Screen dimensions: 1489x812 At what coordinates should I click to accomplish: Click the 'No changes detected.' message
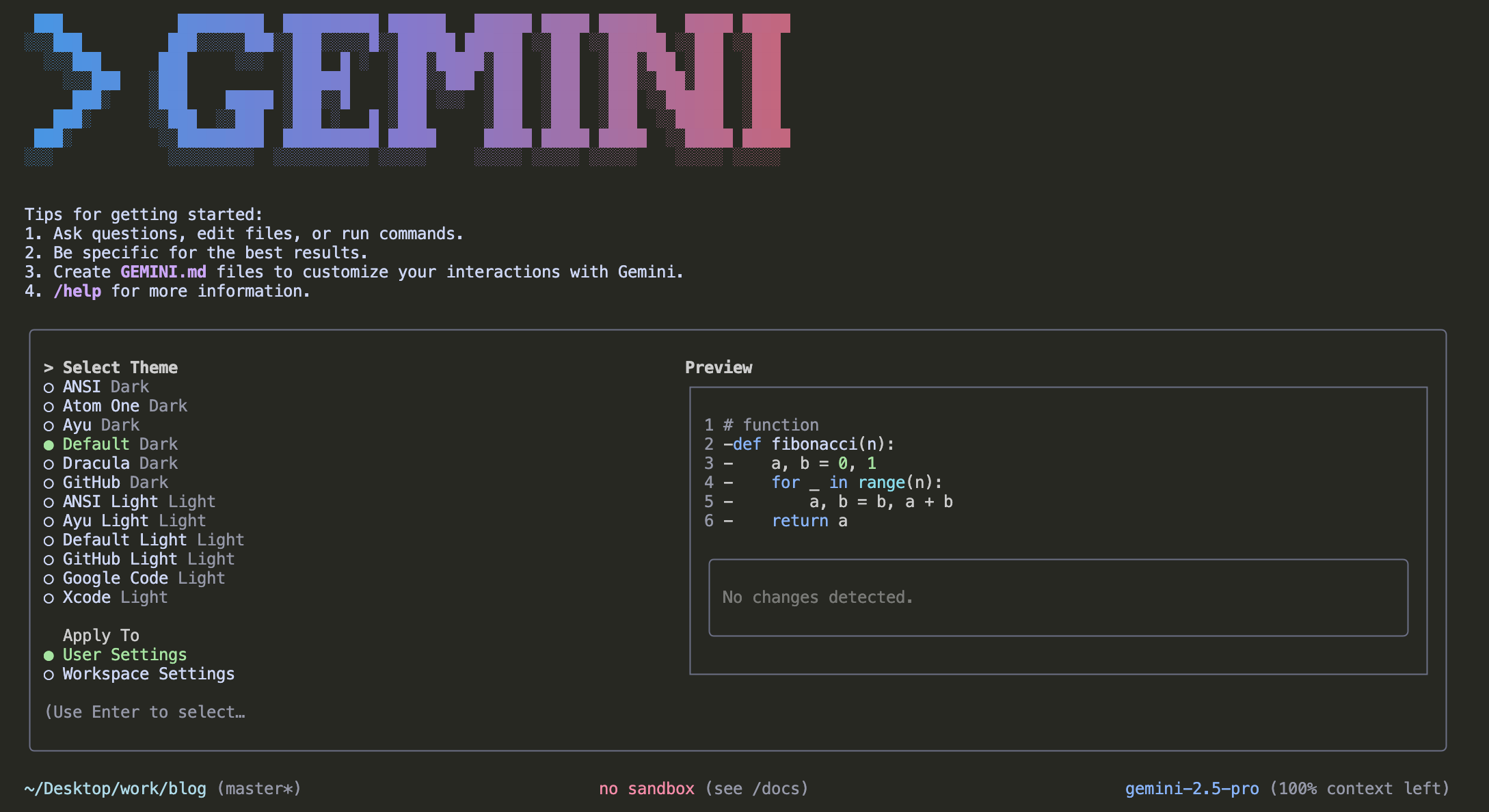pyautogui.click(x=818, y=597)
